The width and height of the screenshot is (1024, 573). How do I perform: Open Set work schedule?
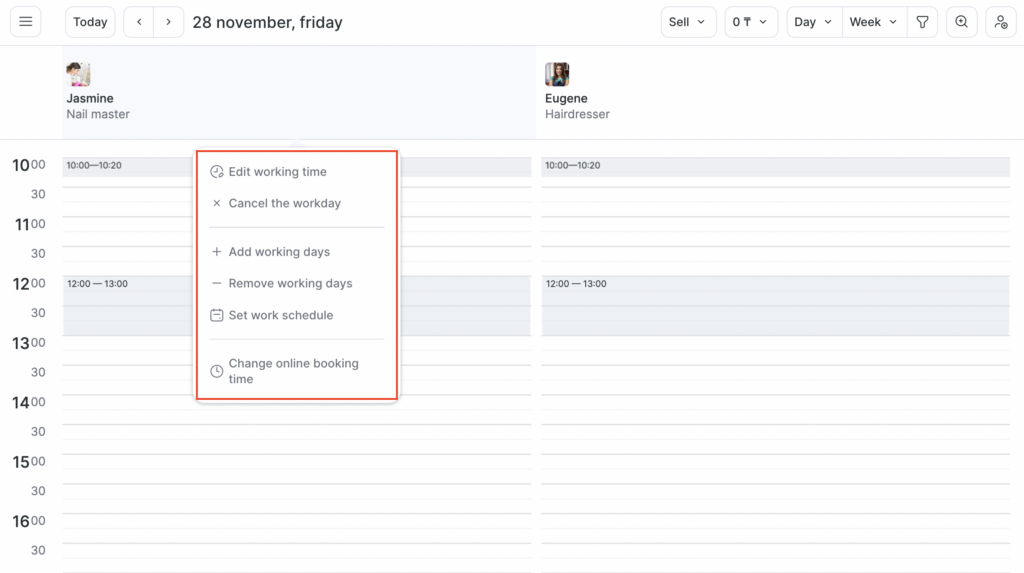click(x=280, y=315)
